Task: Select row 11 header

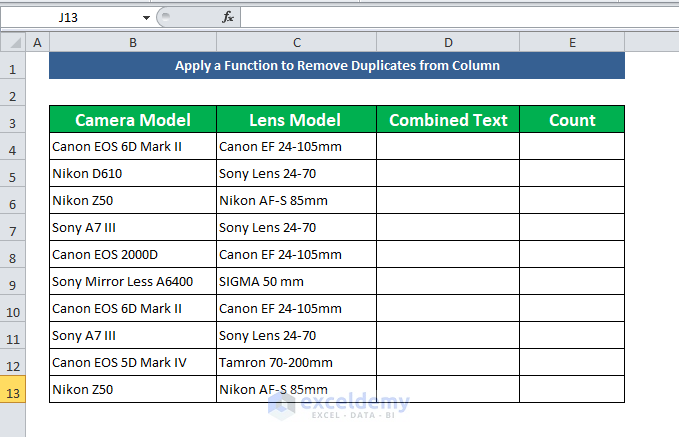Action: click(13, 335)
